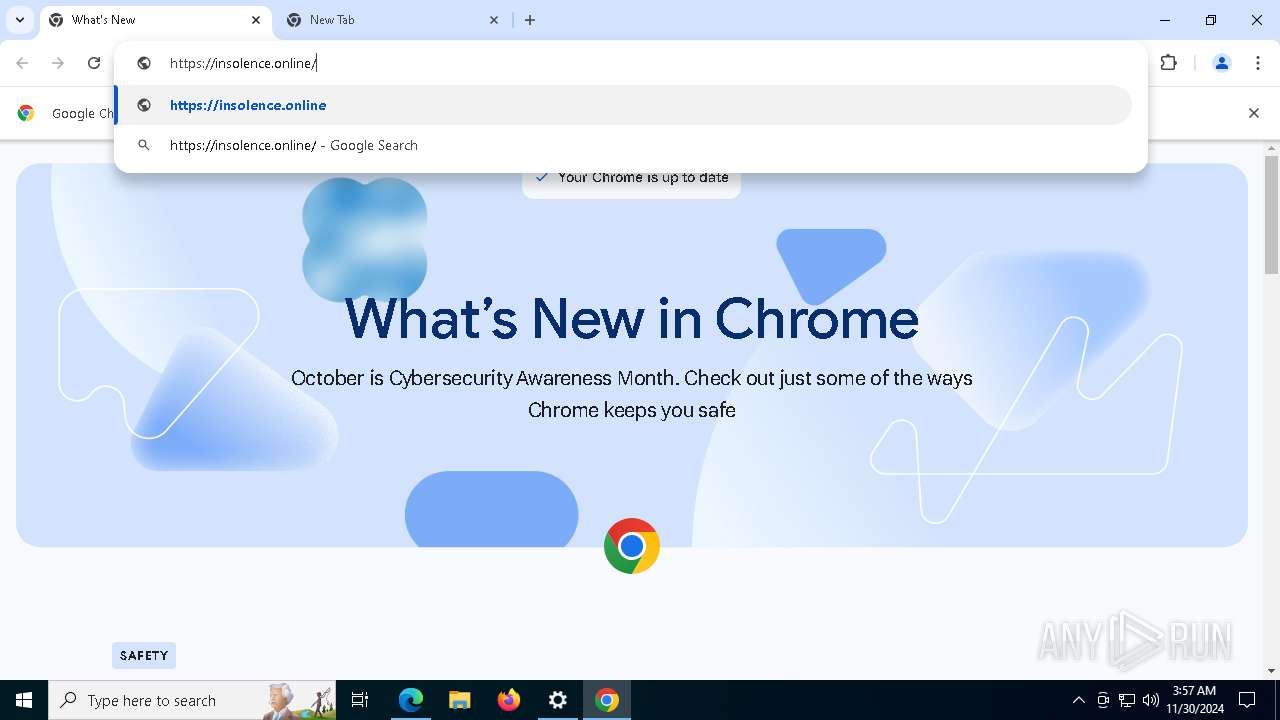Switch to the What's New tab
This screenshot has height=720, width=1280.
coord(155,20)
